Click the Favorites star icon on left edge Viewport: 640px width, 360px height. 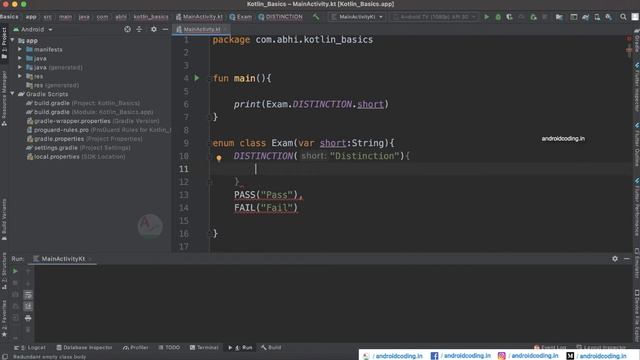pos(4,334)
